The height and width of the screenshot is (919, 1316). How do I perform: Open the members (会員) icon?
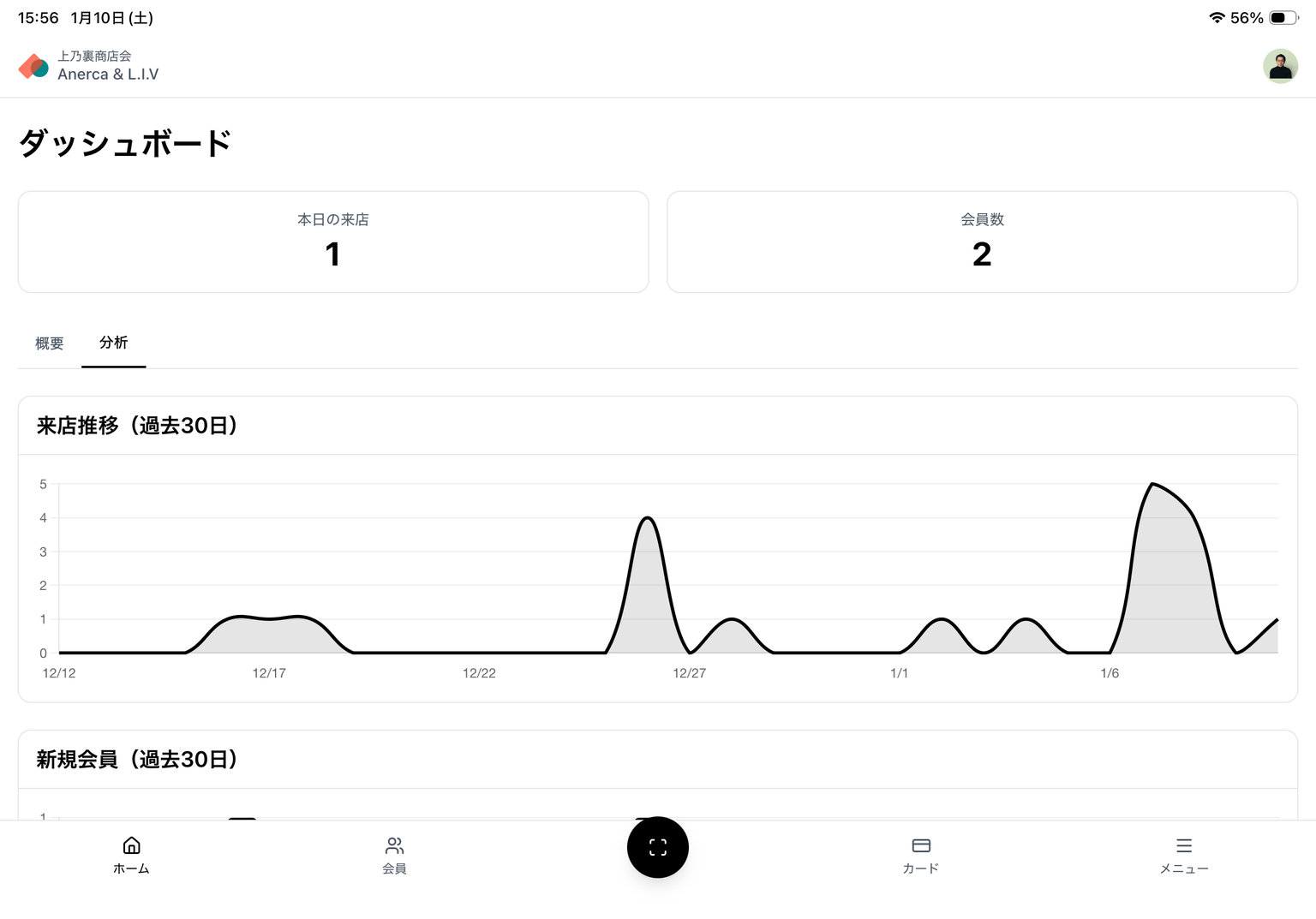(394, 846)
